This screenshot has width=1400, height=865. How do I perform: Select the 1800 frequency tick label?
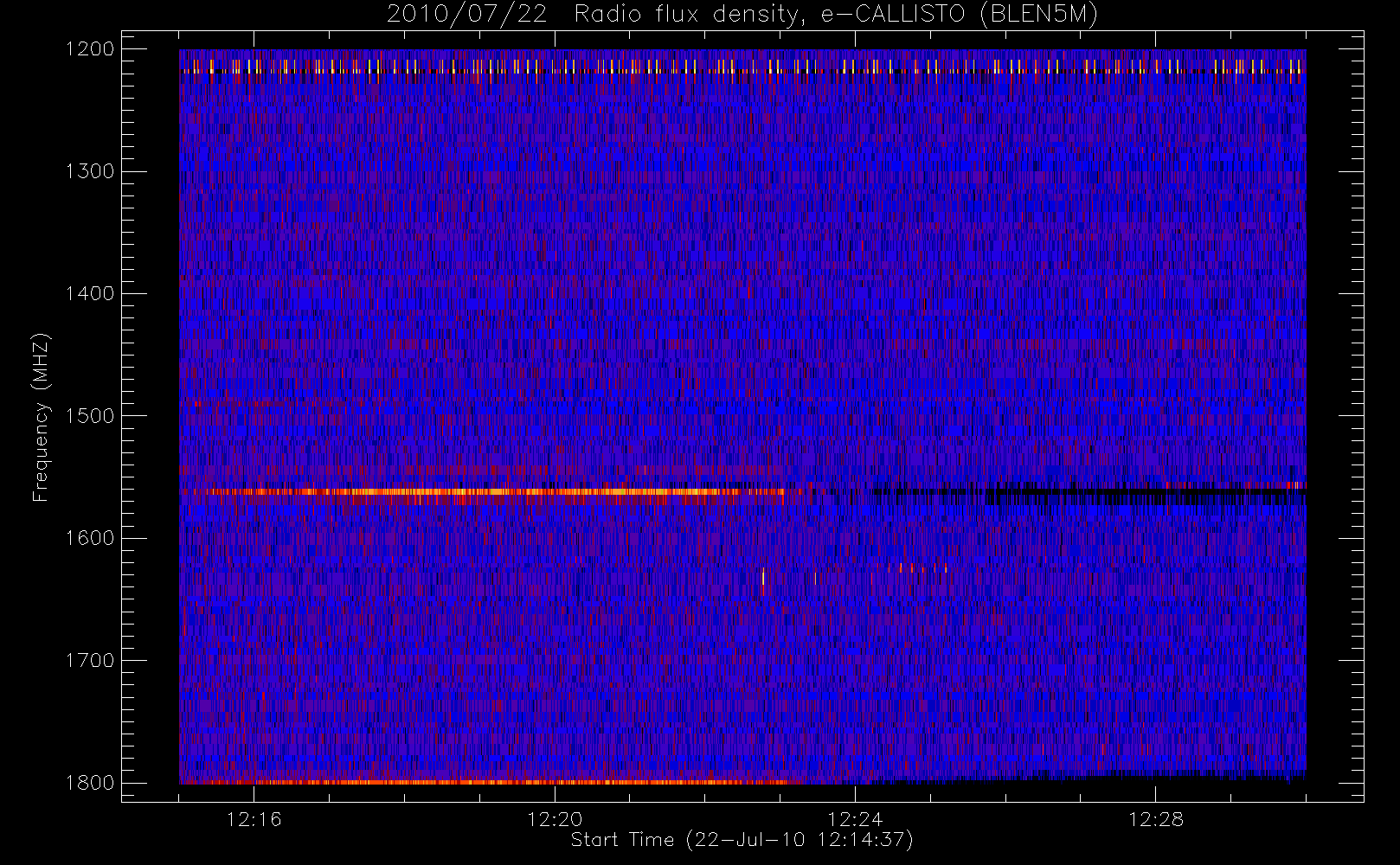pos(90,783)
